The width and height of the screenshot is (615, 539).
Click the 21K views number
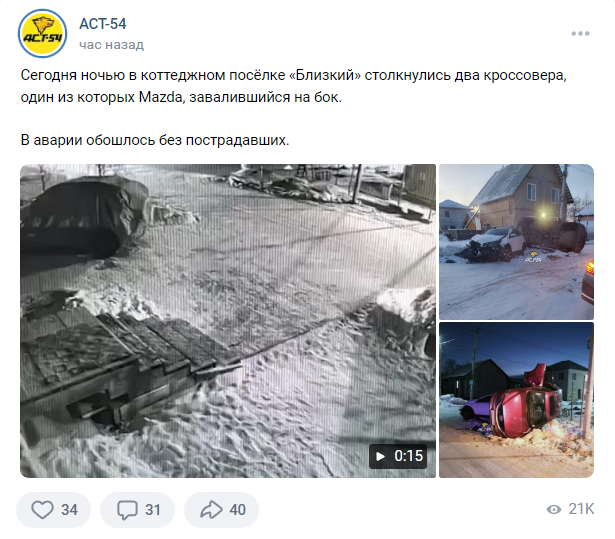point(581,509)
